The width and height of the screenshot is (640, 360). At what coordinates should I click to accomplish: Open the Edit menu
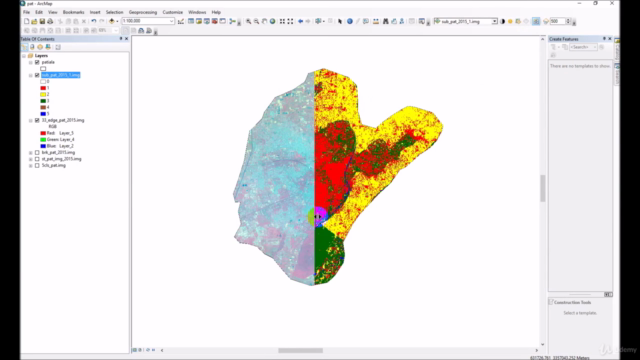(39, 12)
